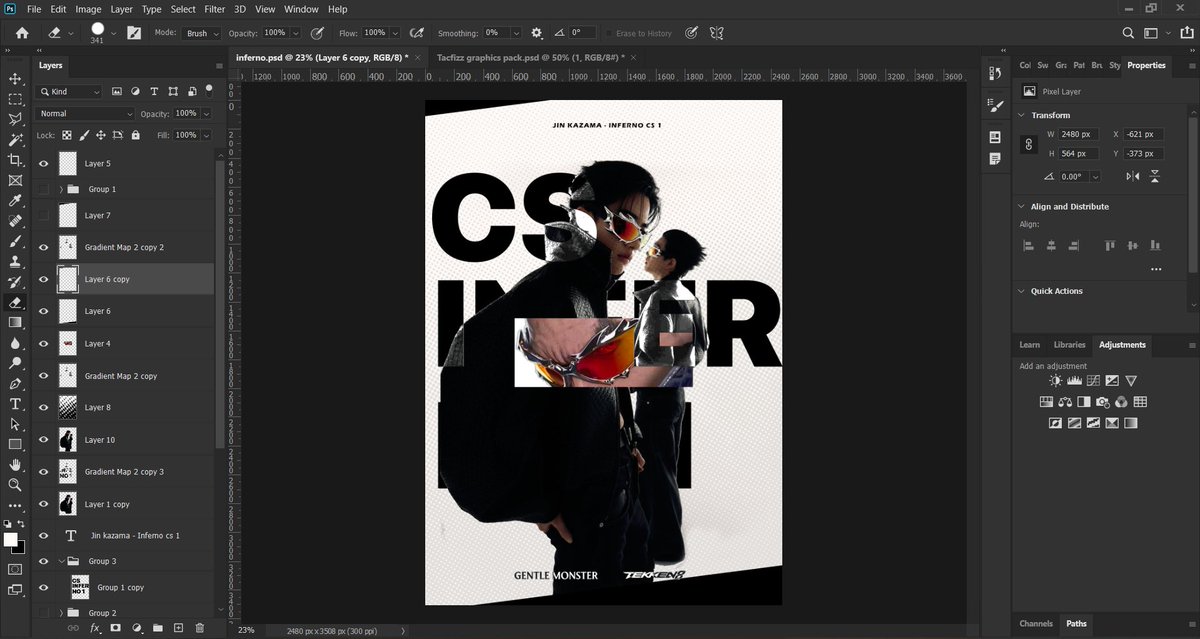This screenshot has height=639, width=1200.
Task: Select the Pen tool
Action: tap(15, 383)
